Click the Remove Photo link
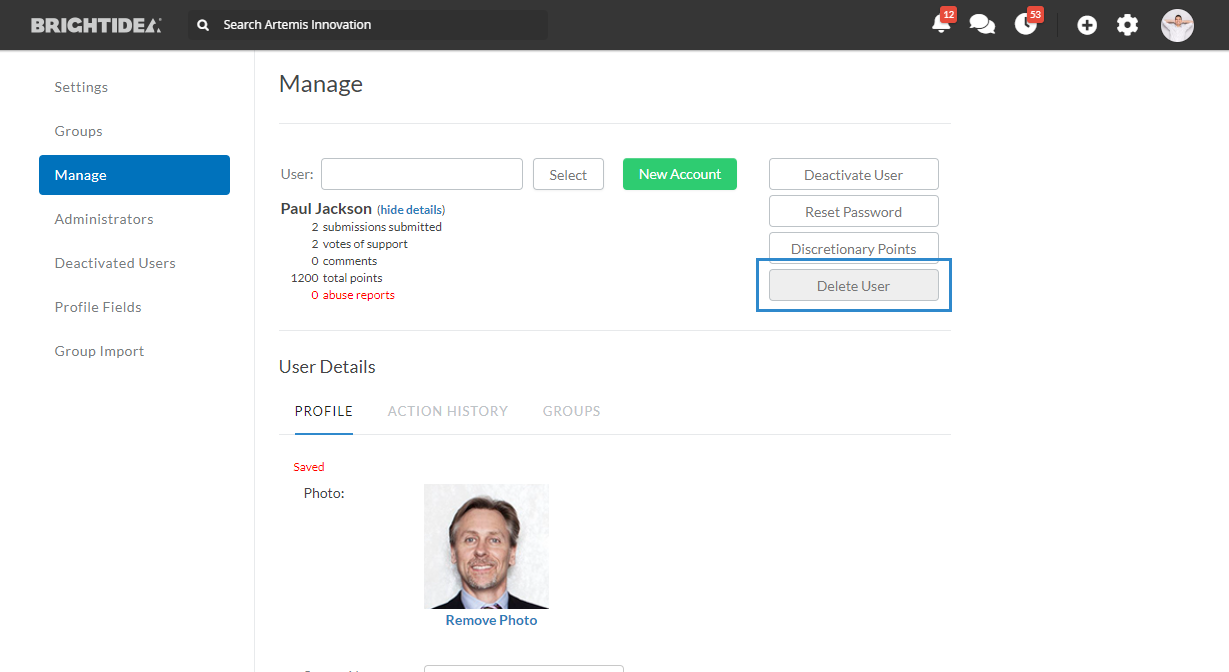Image resolution: width=1229 pixels, height=672 pixels. point(491,620)
